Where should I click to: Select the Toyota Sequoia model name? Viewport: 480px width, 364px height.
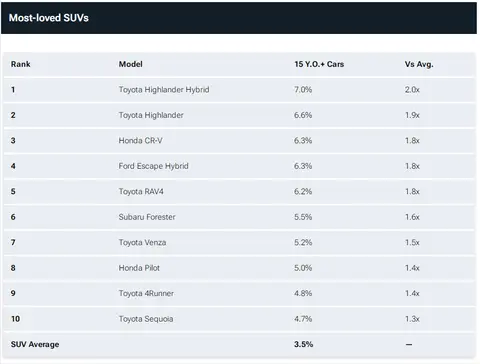(146, 319)
